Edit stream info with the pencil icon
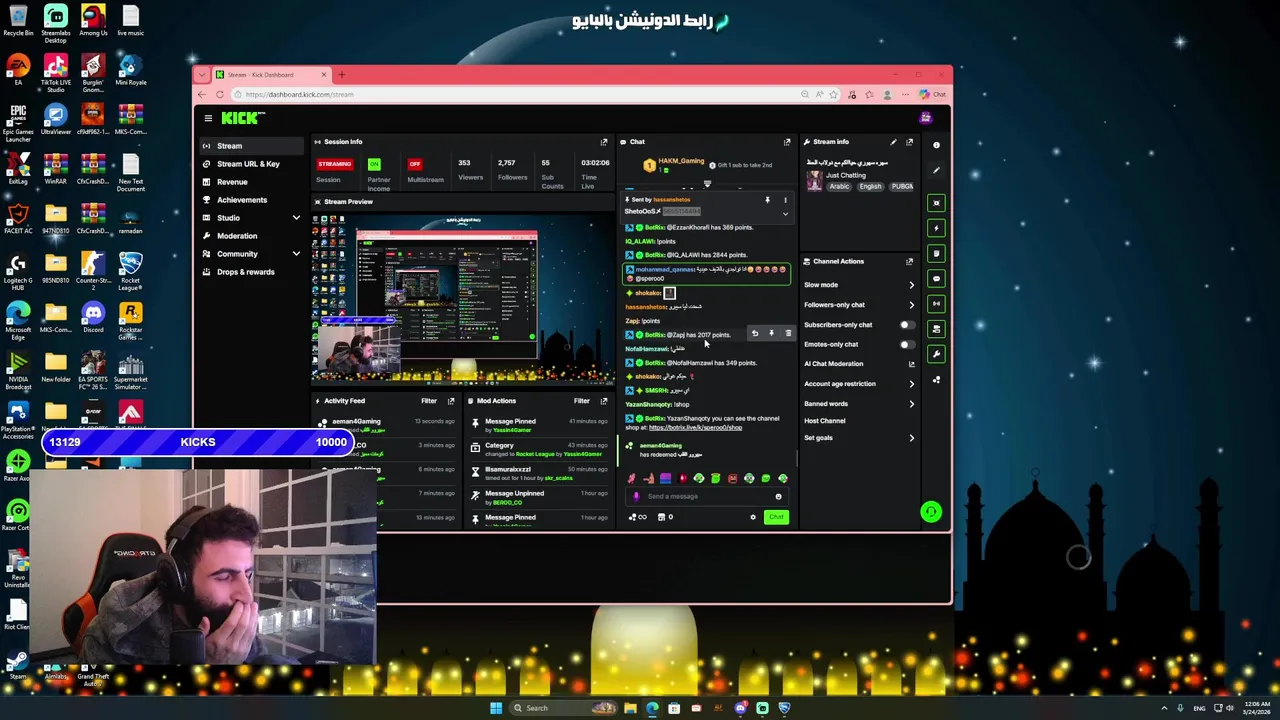Screen dimensions: 1280x720 click(893, 142)
